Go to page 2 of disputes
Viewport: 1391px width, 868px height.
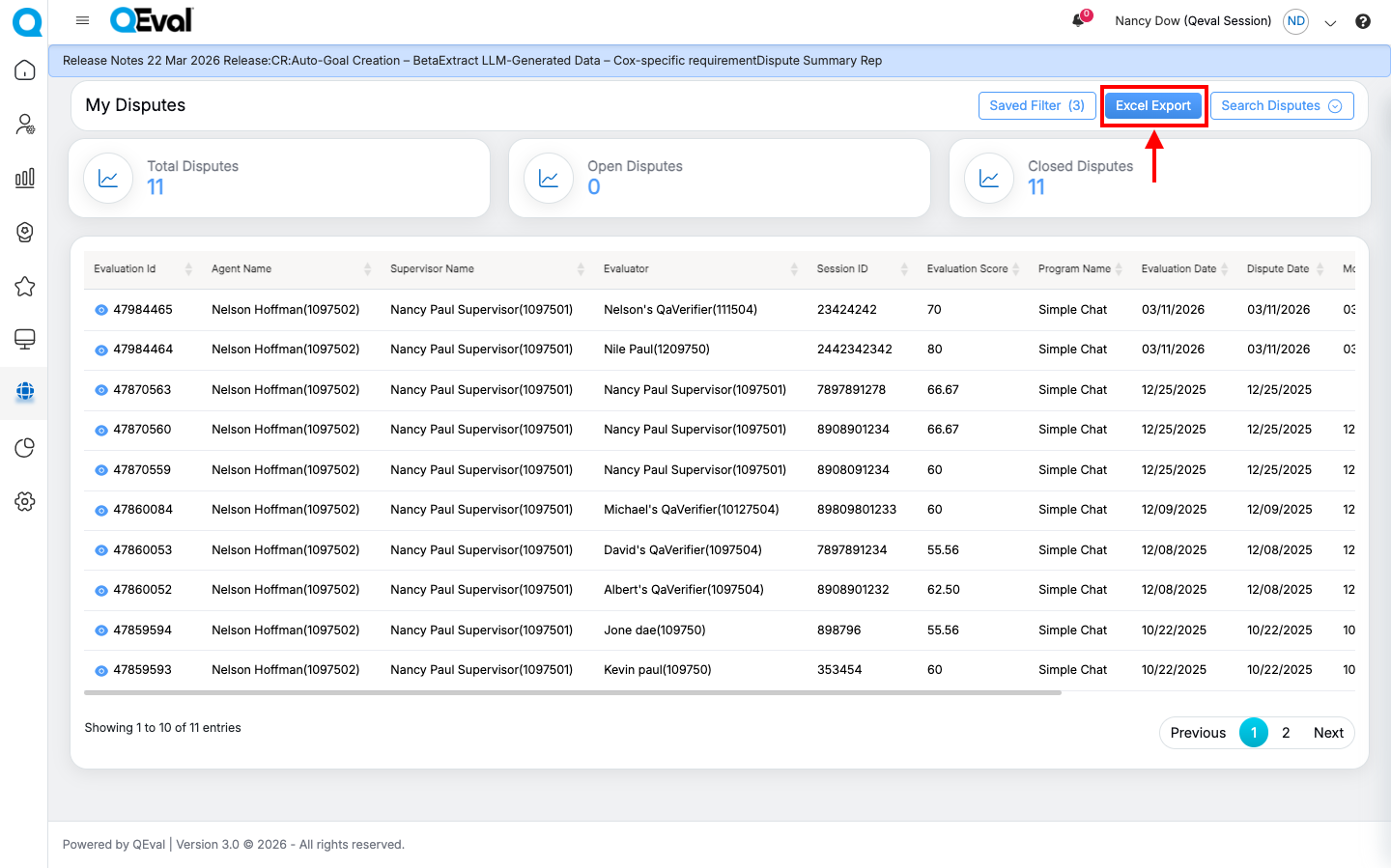click(1286, 733)
